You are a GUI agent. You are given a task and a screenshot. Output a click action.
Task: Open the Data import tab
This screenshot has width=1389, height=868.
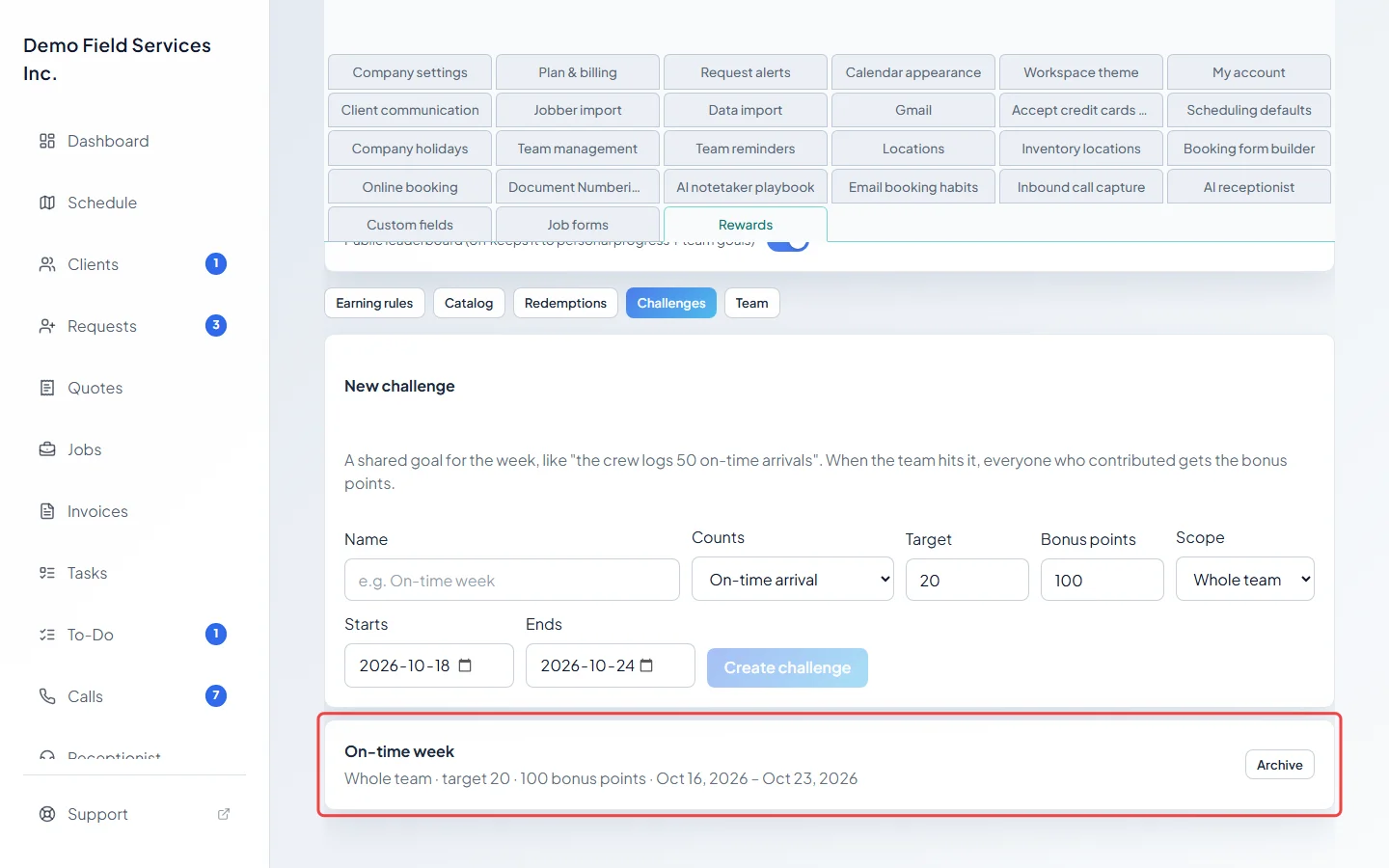(x=746, y=110)
